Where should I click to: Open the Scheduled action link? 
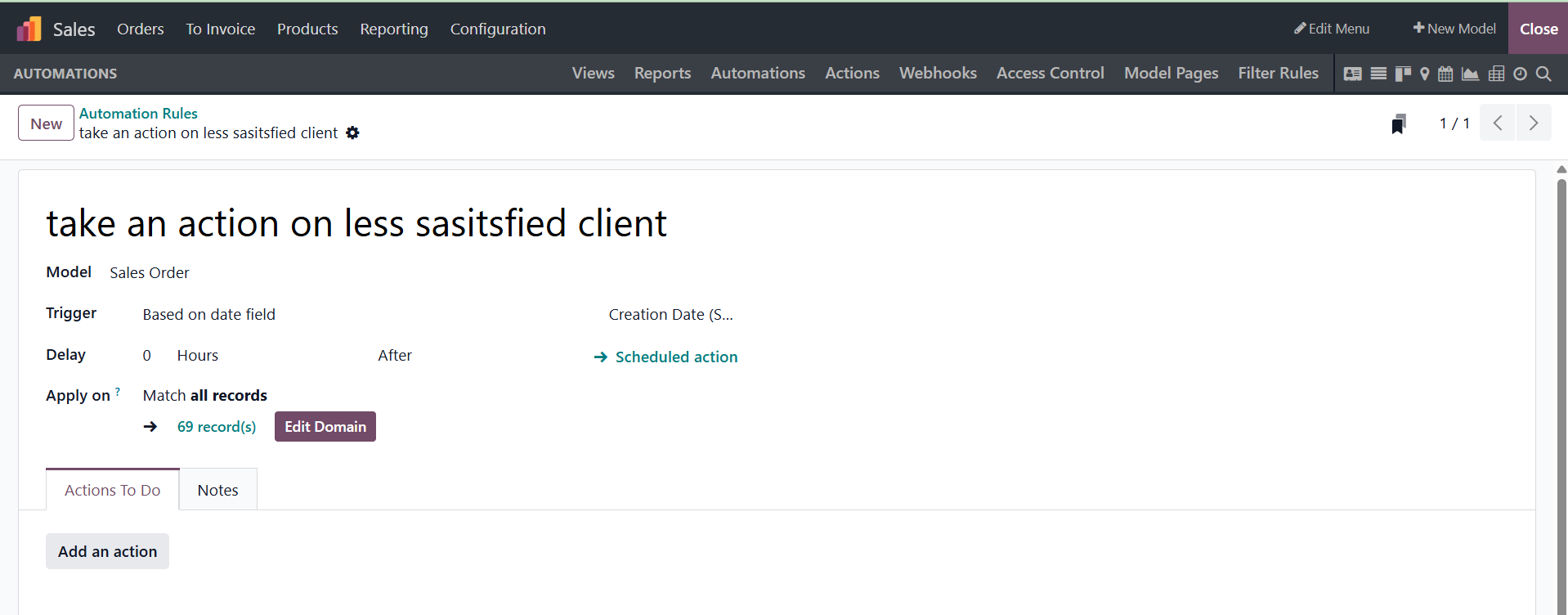pyautogui.click(x=665, y=357)
